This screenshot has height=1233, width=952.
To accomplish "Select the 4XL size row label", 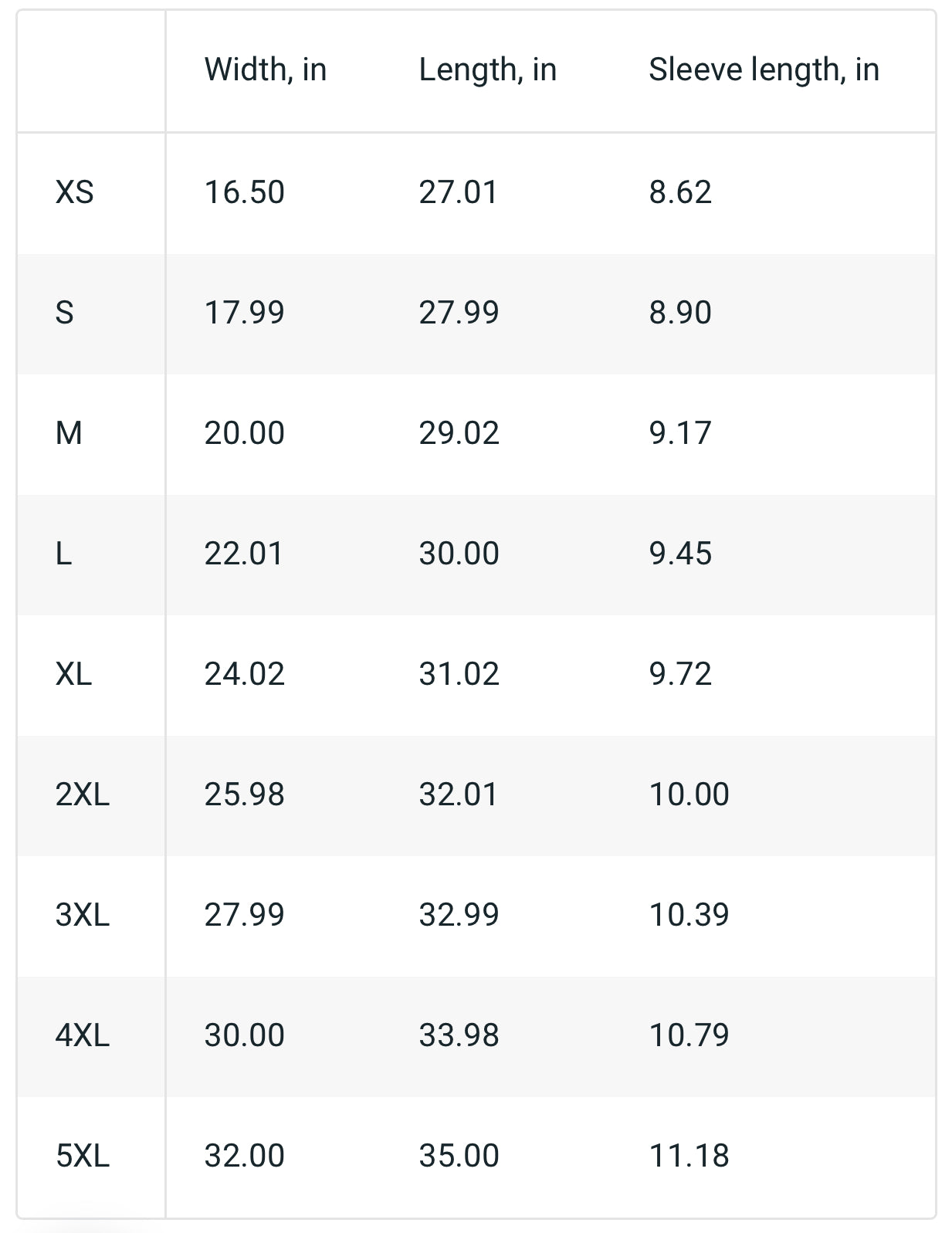I will click(83, 1035).
